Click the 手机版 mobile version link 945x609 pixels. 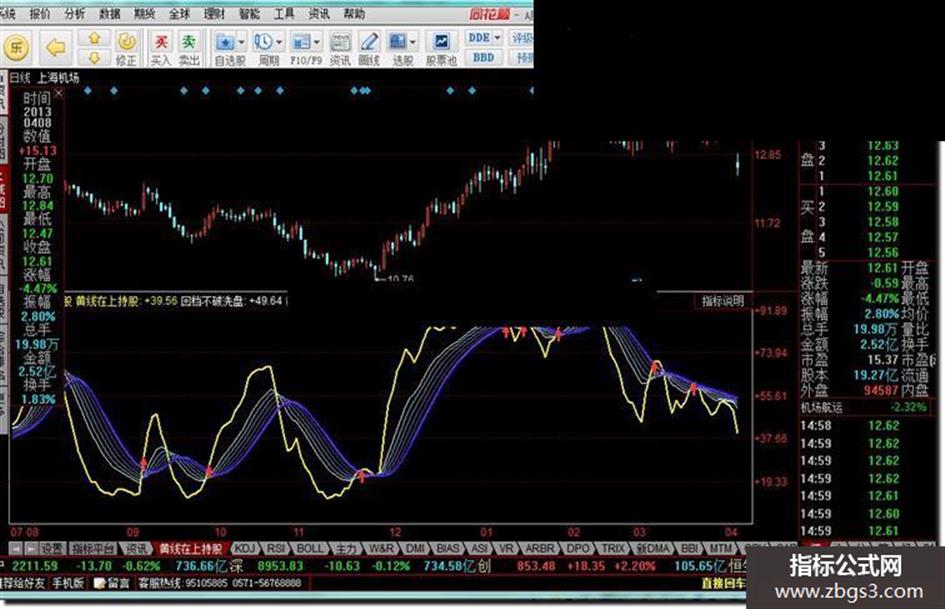click(x=68, y=583)
